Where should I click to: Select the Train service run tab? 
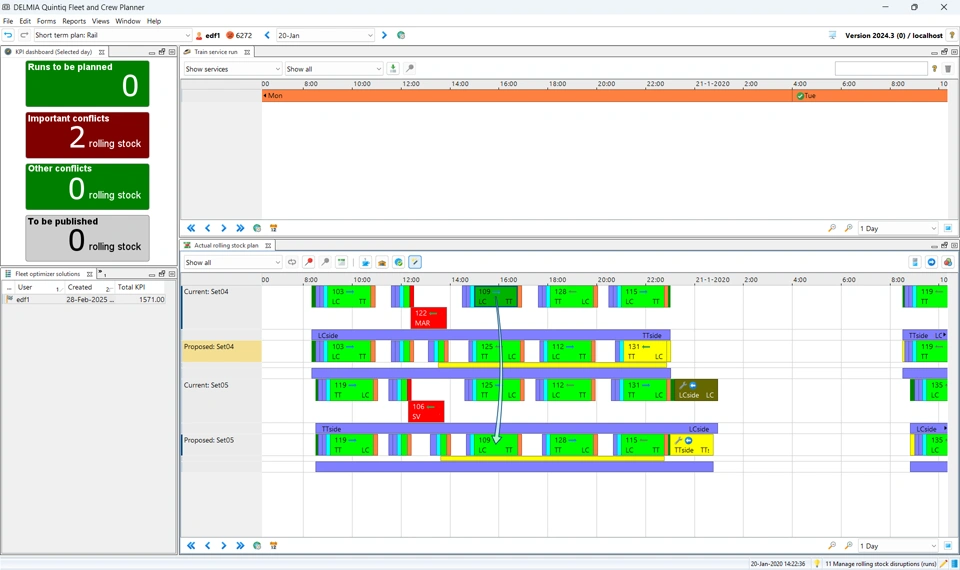pyautogui.click(x=216, y=52)
